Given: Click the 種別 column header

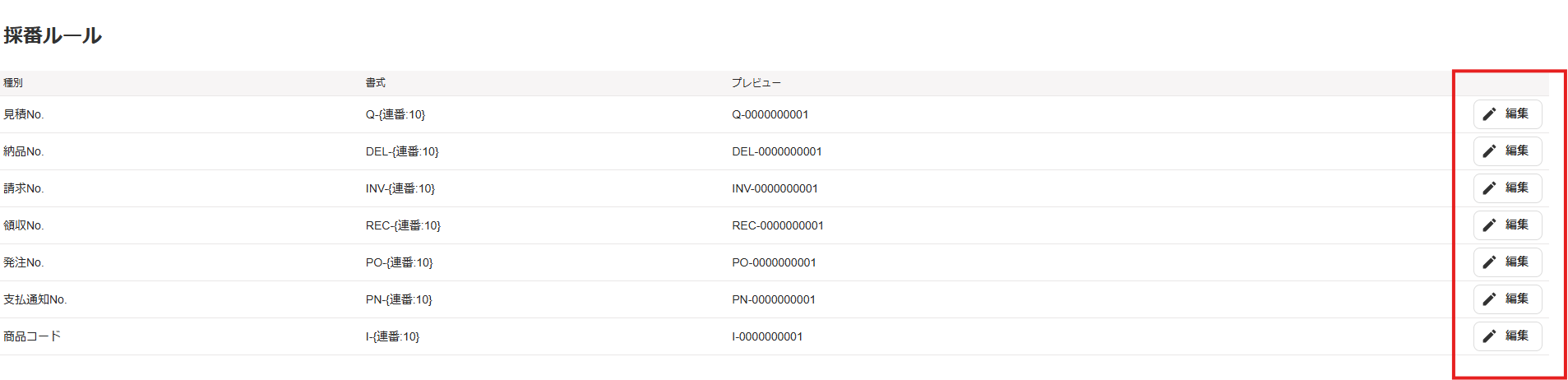Looking at the screenshot, I should 13,83.
